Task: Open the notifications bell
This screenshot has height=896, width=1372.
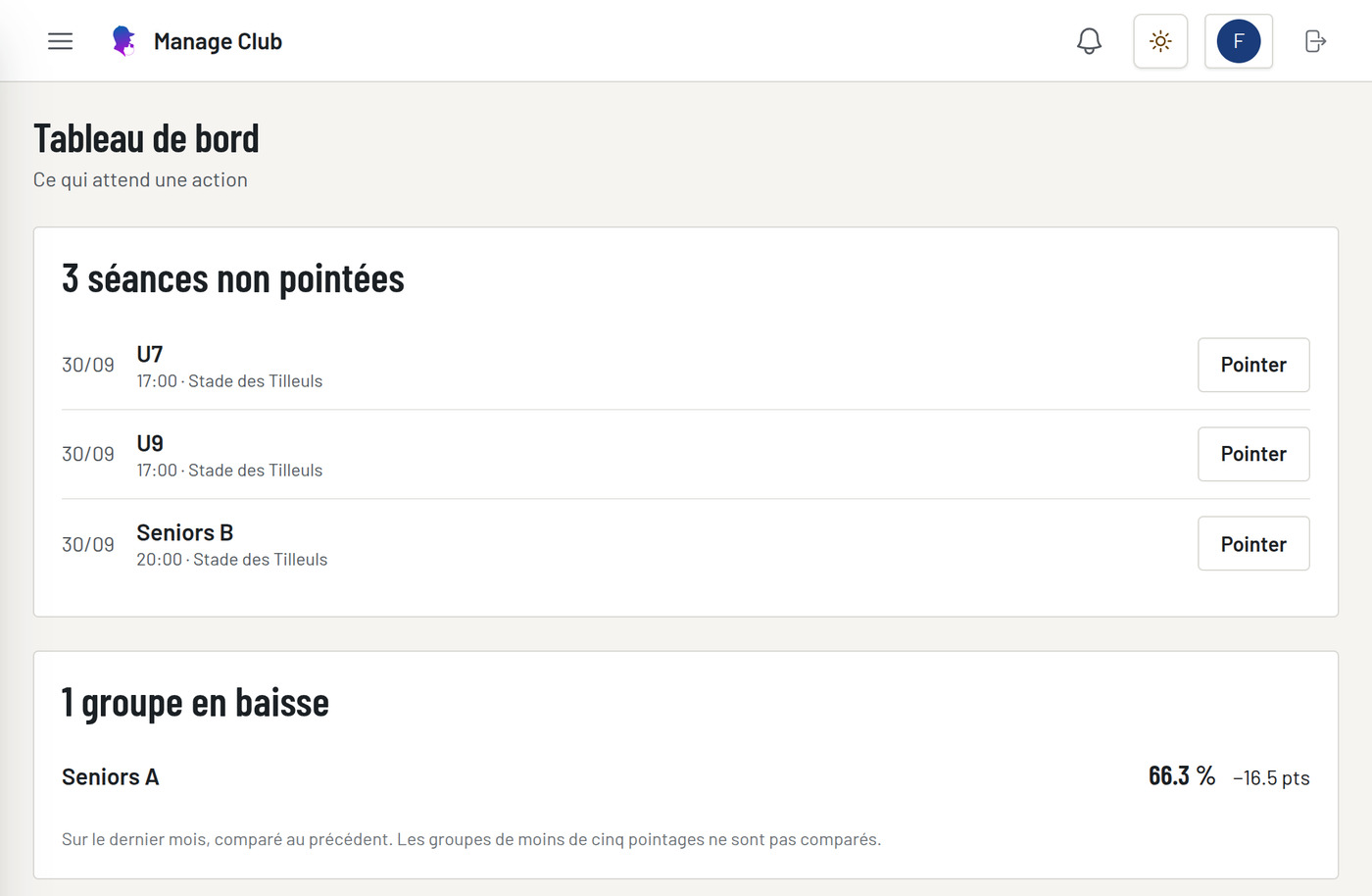Action: [x=1089, y=41]
